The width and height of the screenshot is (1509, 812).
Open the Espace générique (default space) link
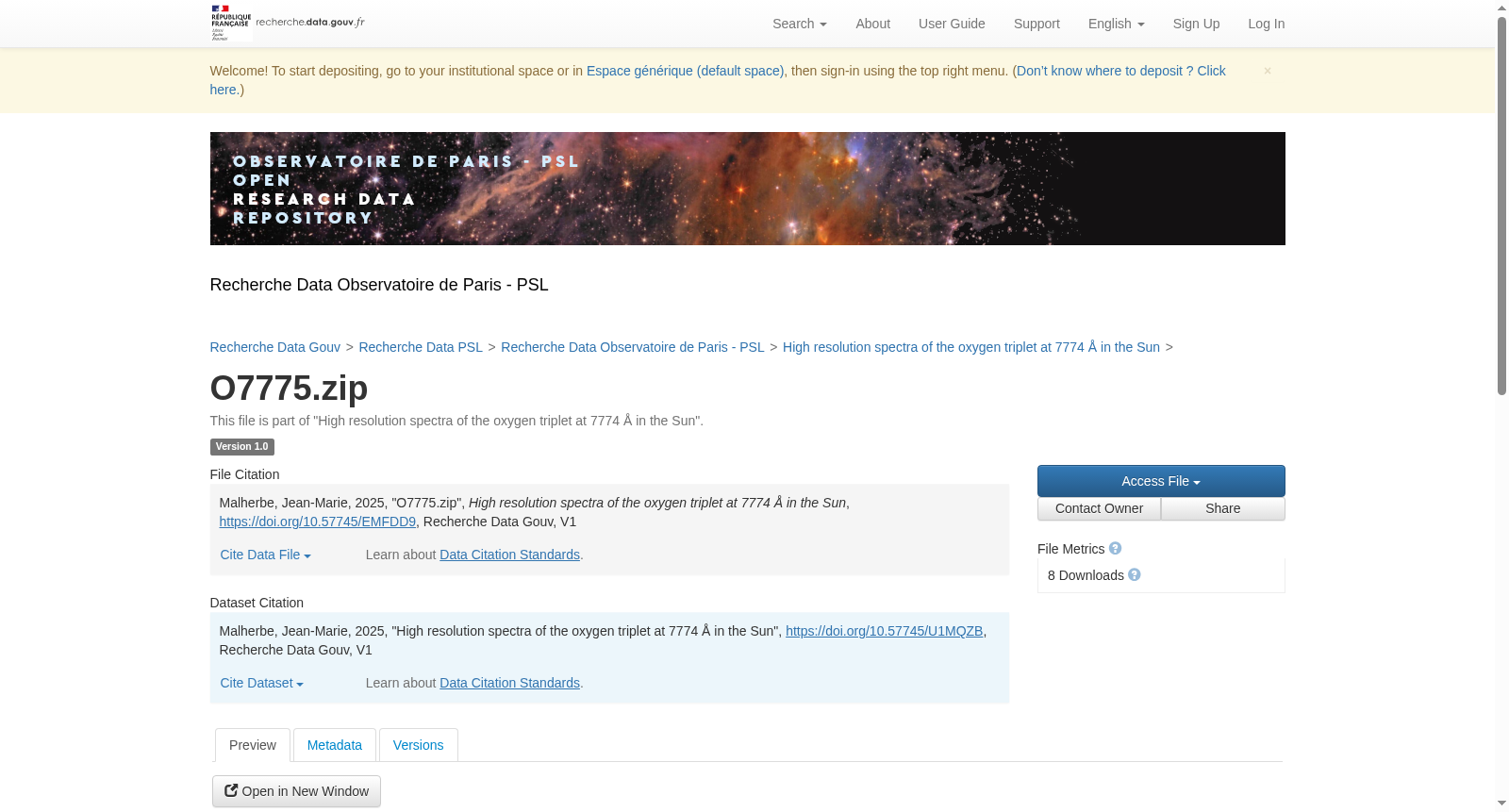tap(685, 71)
